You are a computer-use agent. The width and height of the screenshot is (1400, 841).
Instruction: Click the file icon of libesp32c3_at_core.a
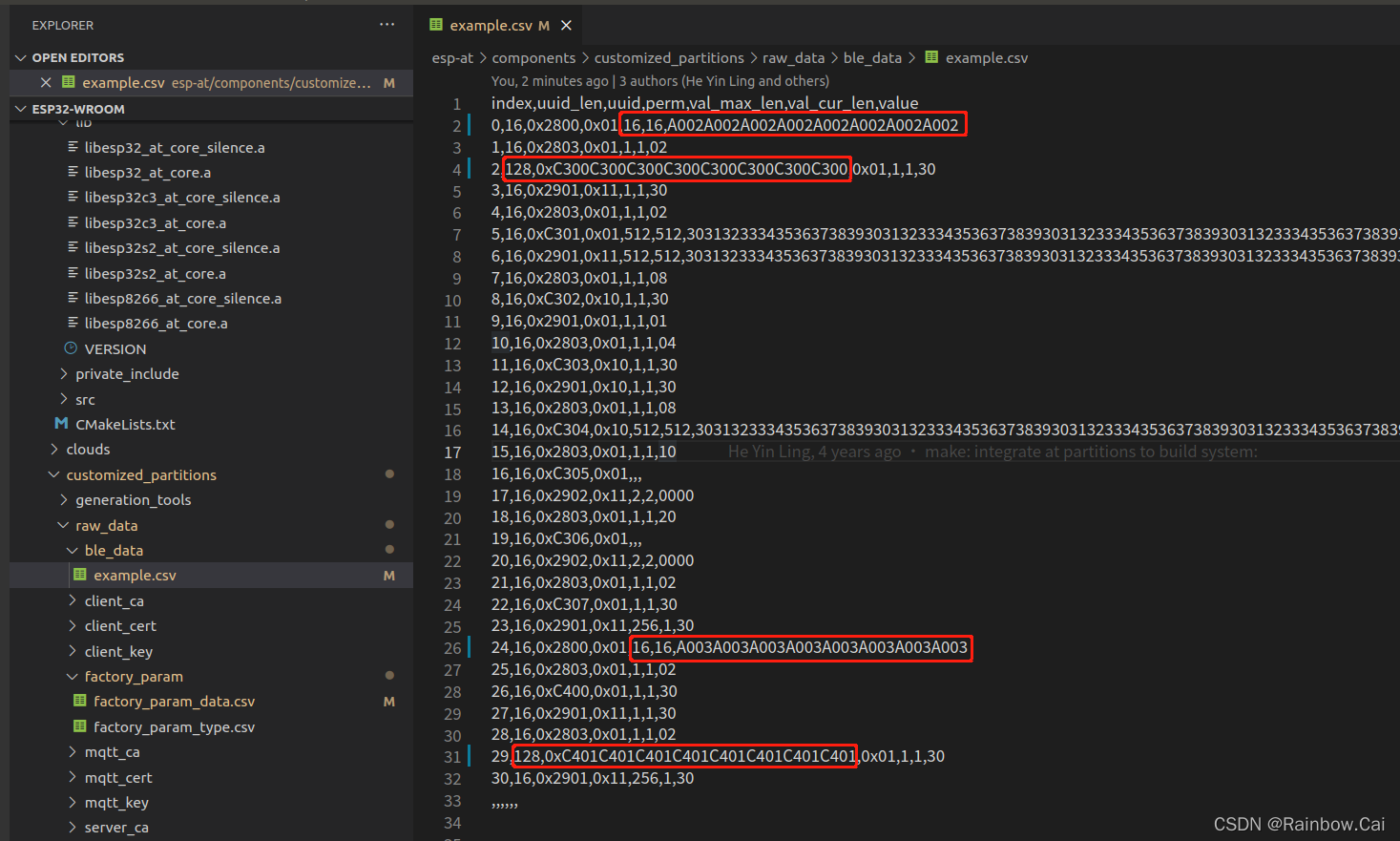click(x=73, y=222)
